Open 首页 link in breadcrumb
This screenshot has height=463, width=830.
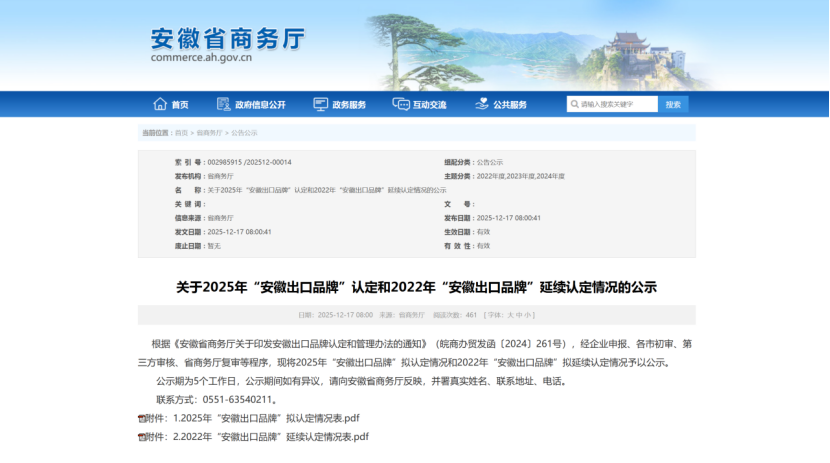(181, 132)
